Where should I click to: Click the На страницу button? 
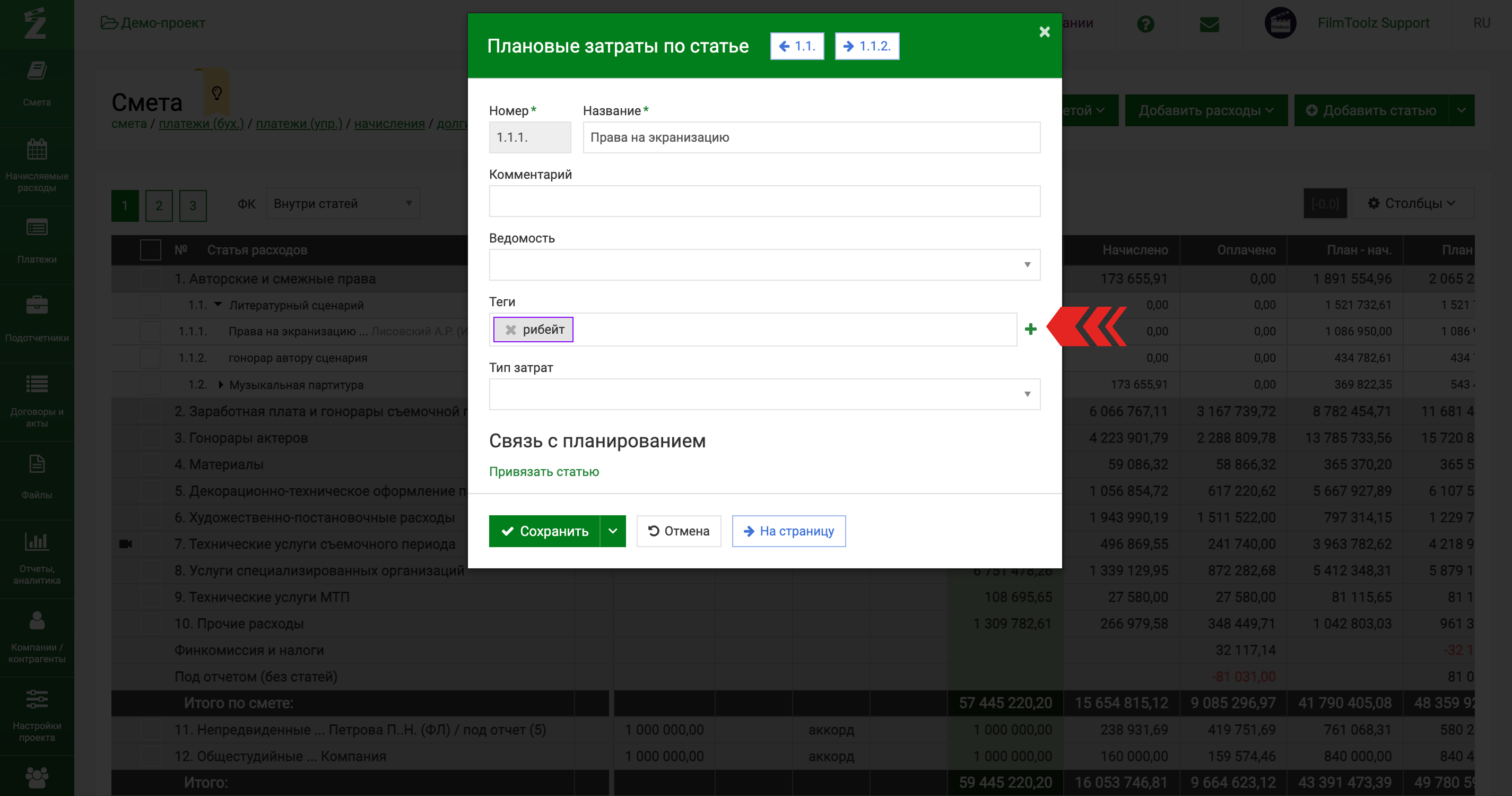coord(788,531)
